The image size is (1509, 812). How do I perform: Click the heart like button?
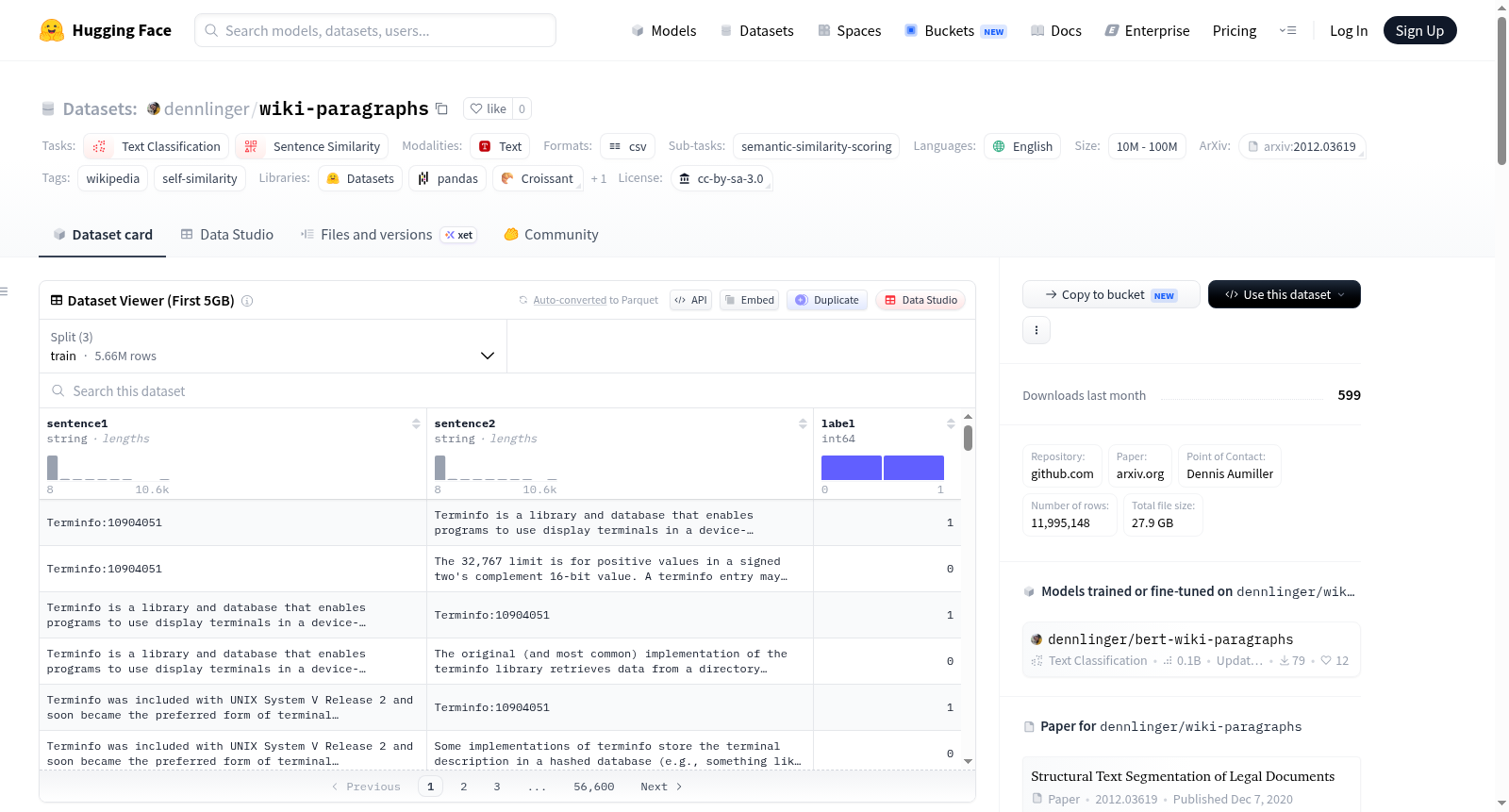(x=489, y=108)
